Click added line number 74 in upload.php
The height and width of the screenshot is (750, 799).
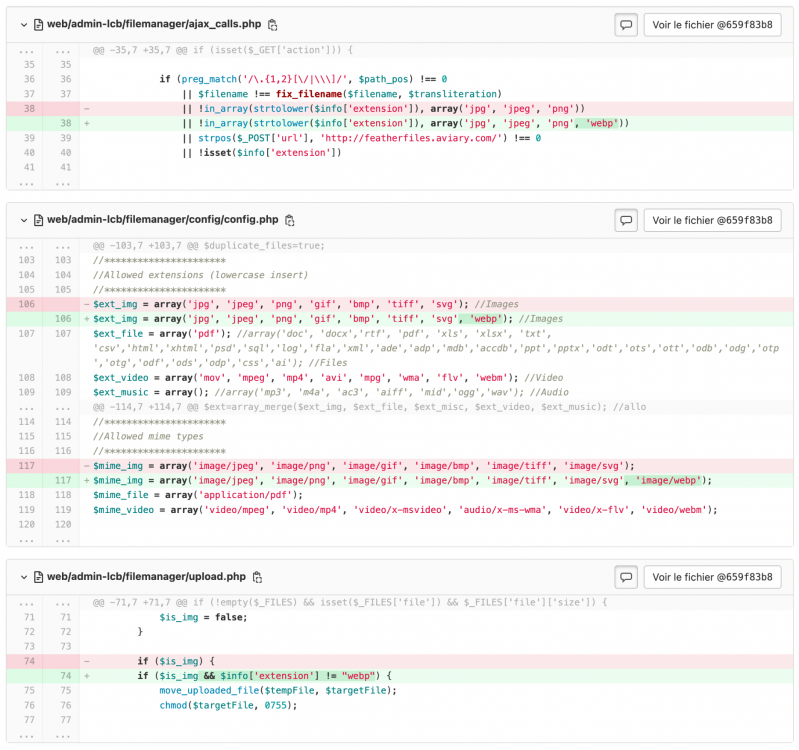(x=64, y=676)
